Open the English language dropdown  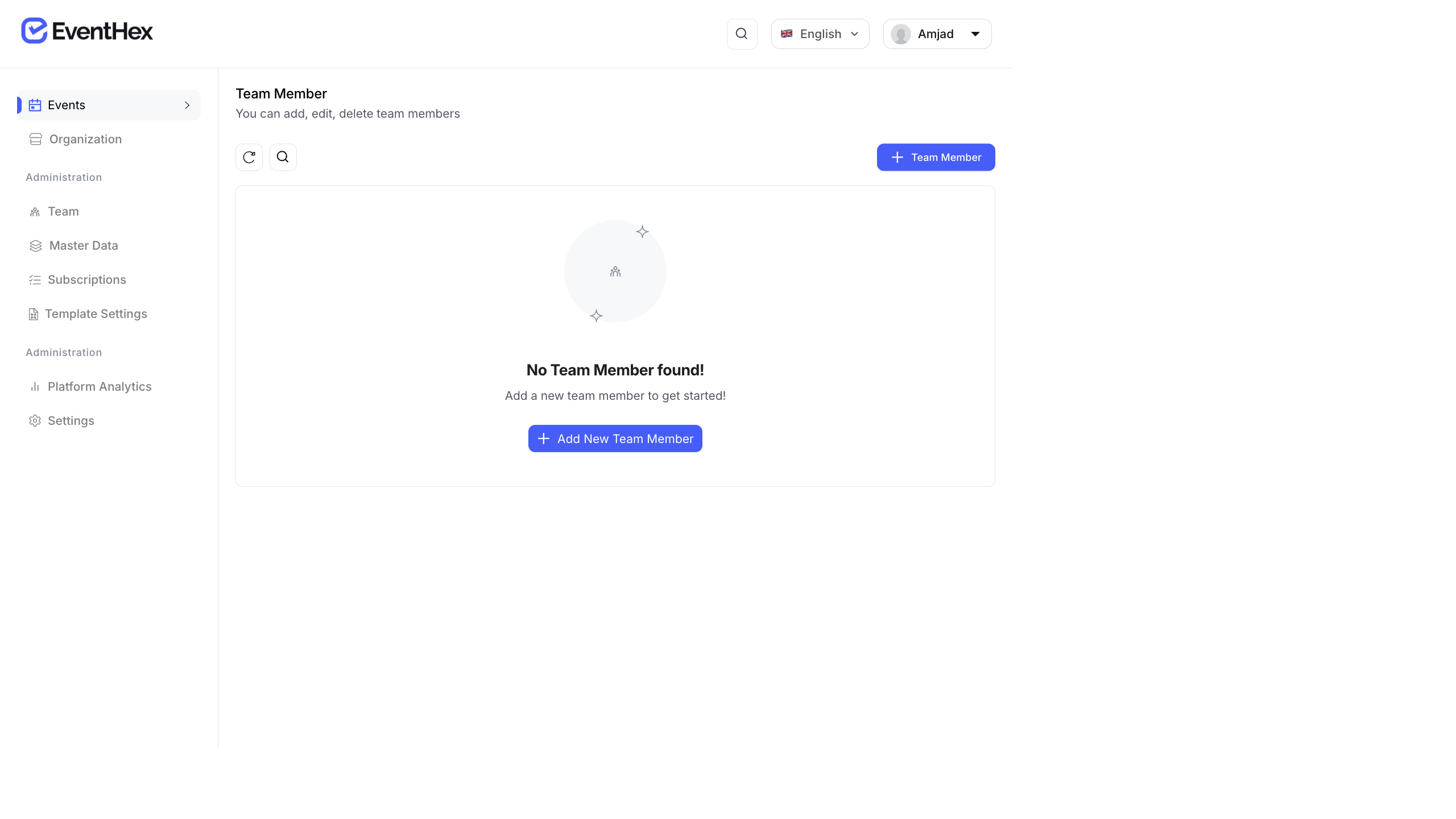pyautogui.click(x=820, y=34)
